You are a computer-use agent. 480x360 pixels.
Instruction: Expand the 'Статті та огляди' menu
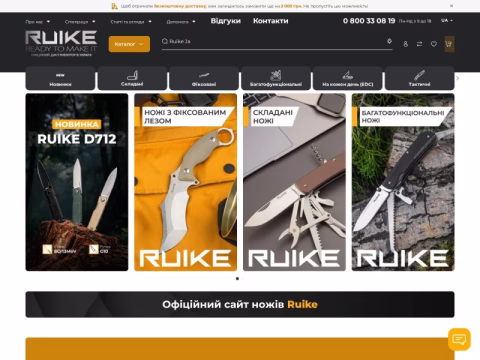[x=131, y=22]
